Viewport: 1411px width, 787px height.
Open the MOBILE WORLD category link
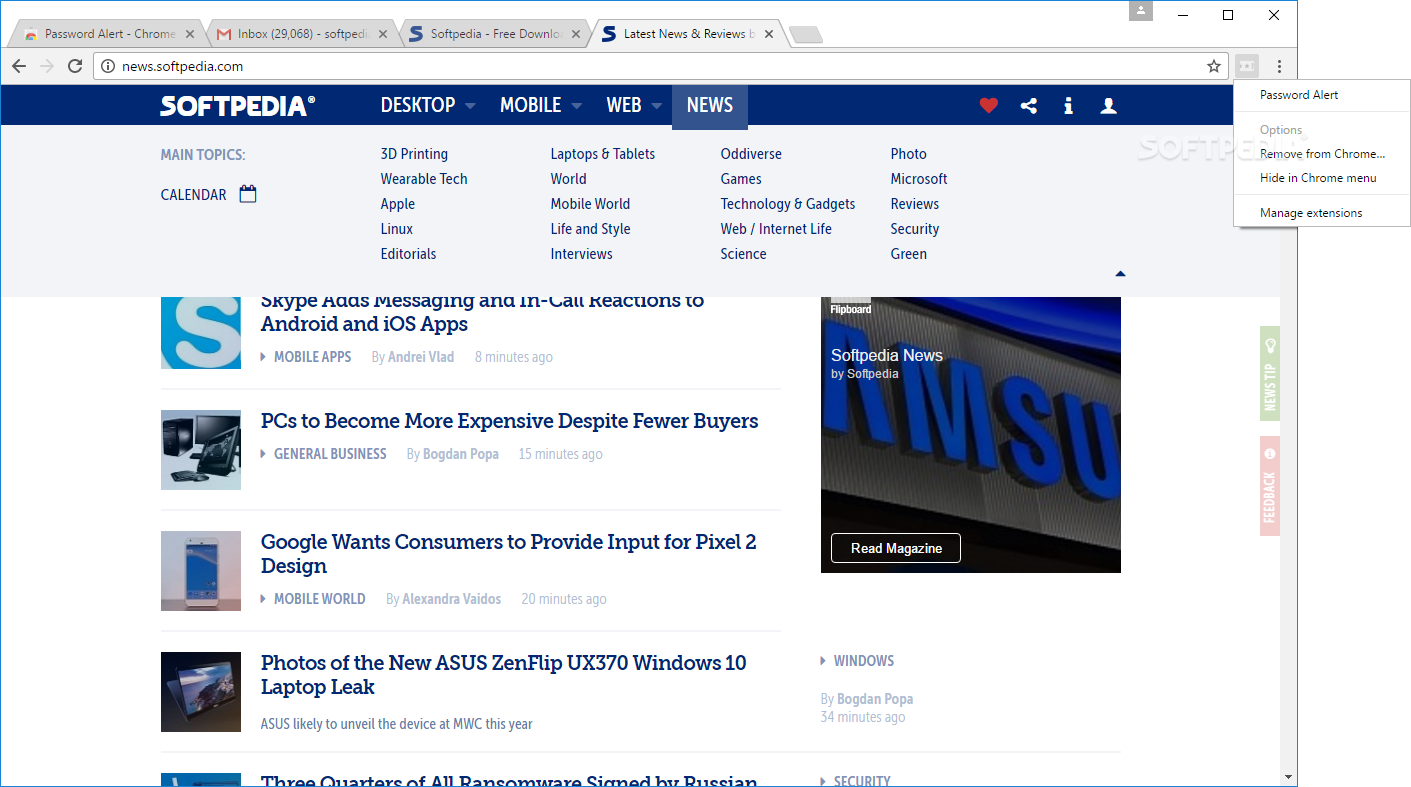320,599
